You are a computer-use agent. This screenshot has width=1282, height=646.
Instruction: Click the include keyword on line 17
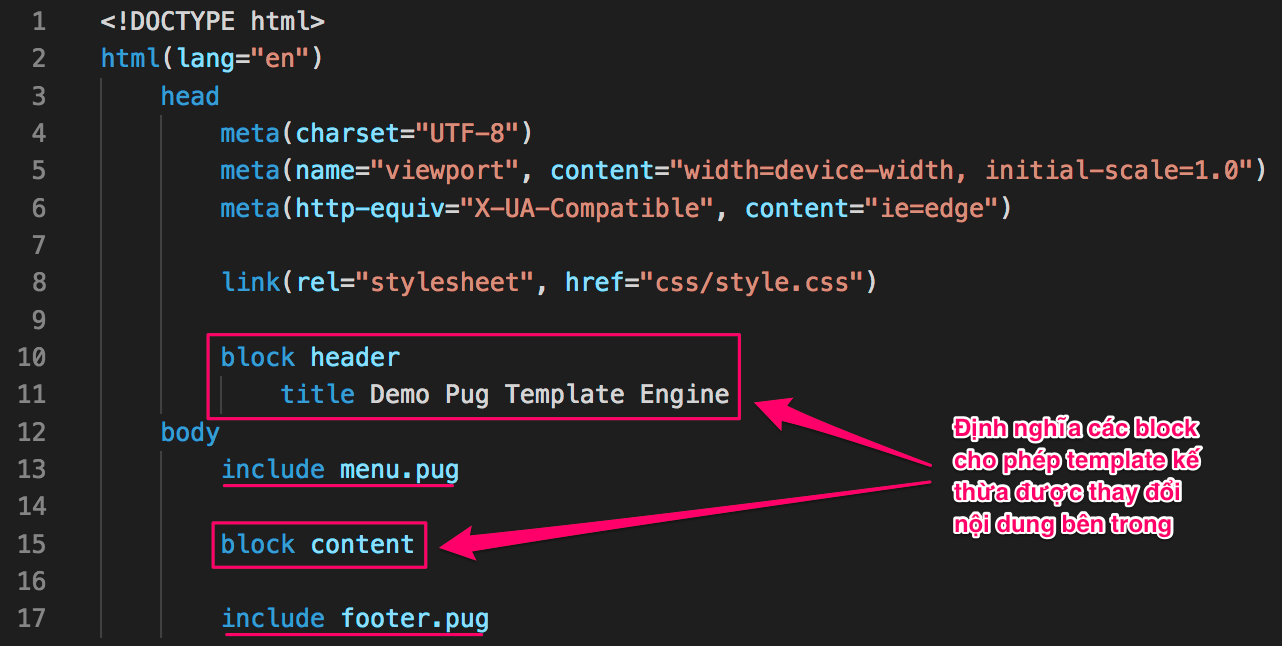pyautogui.click(x=273, y=618)
